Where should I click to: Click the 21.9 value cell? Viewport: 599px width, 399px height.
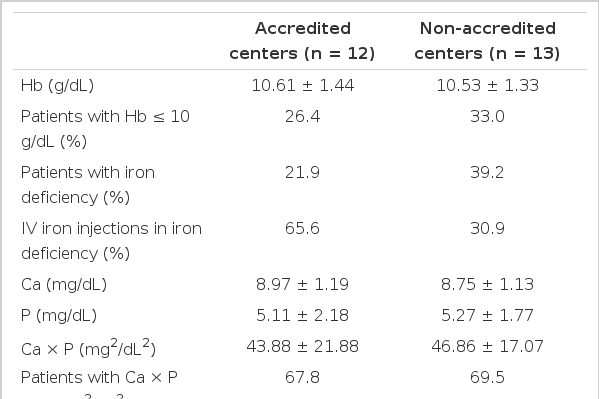(302, 172)
